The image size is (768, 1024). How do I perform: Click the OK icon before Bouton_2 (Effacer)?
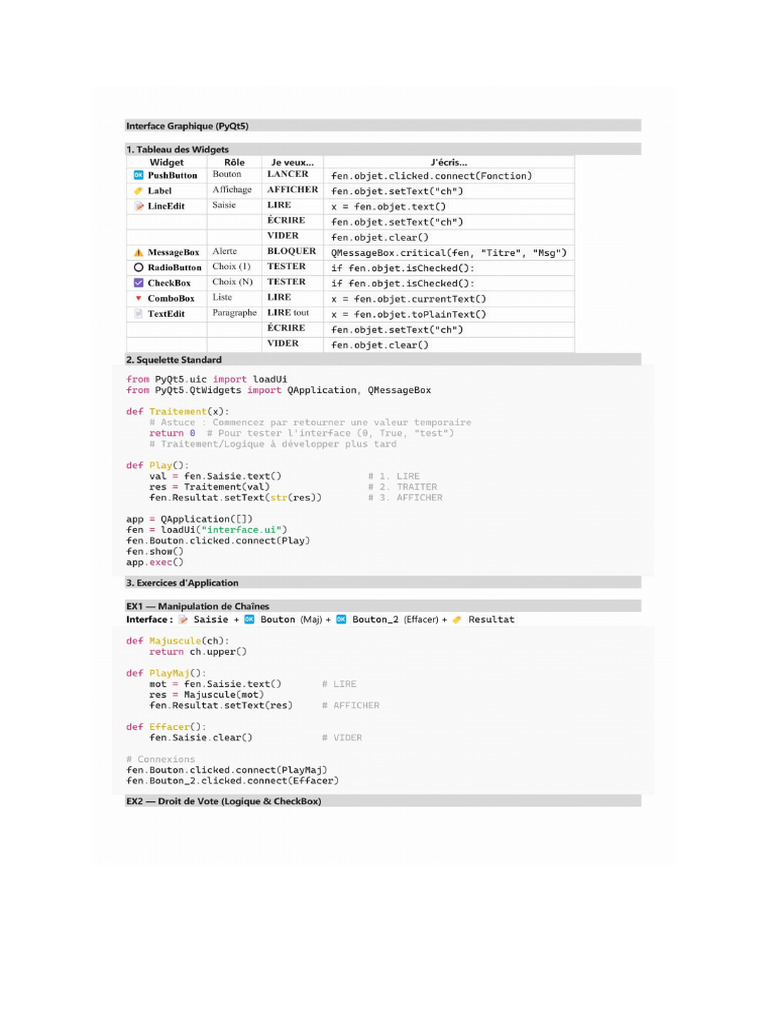coord(341,619)
